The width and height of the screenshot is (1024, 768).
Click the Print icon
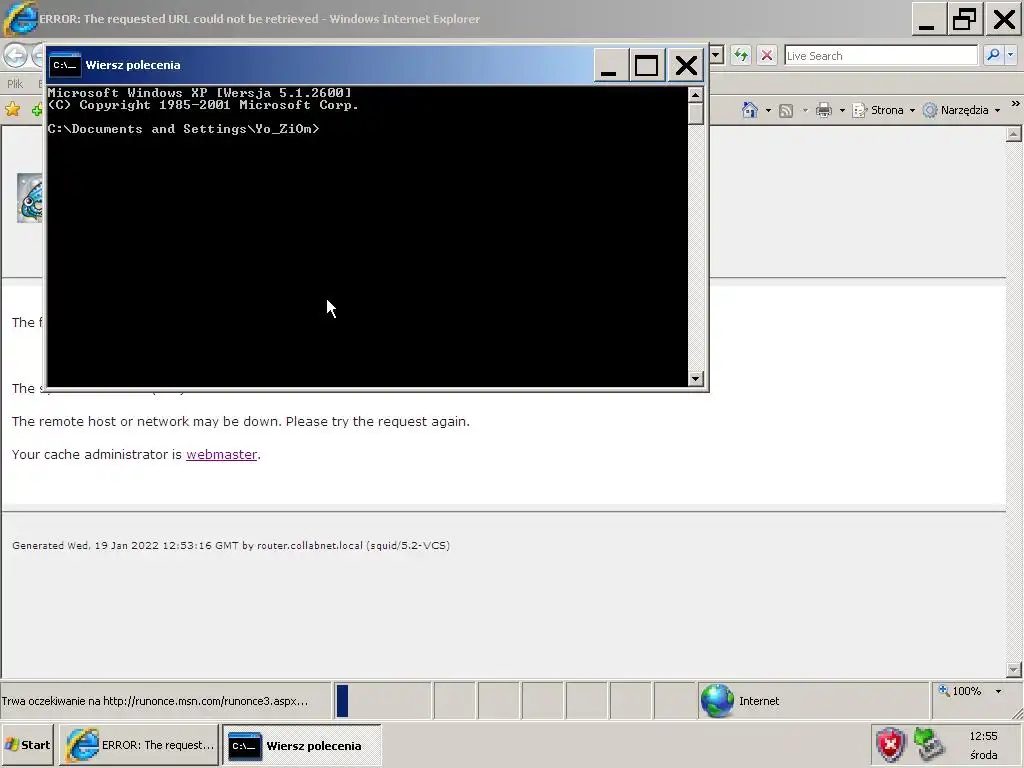click(824, 110)
